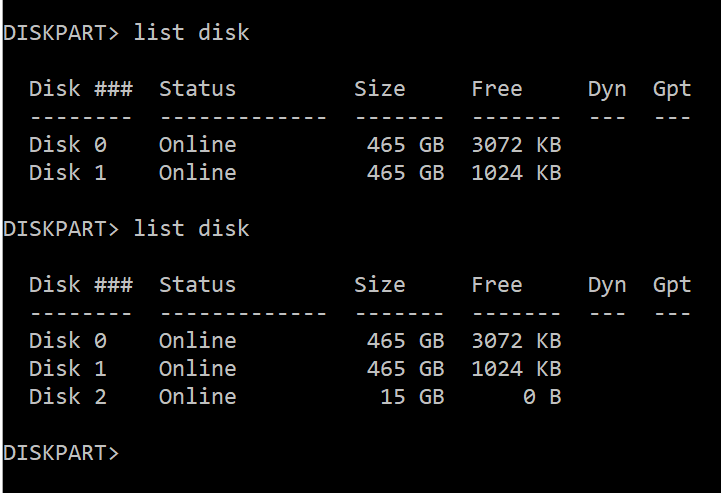This screenshot has width=721, height=493.
Task: Click the "0 B" free space value
Action: 541,397
